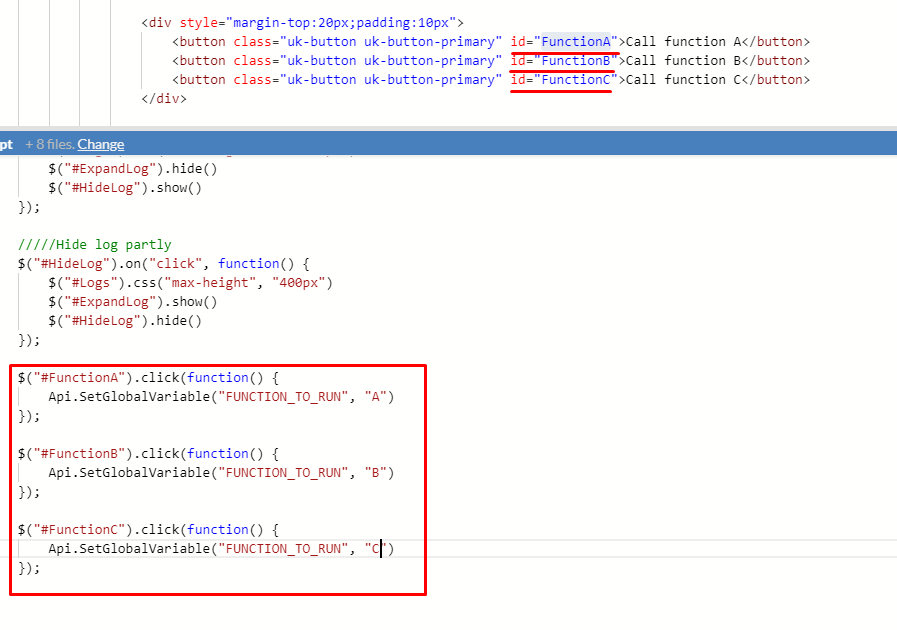Click the "A" value in the first SetGlobalVariable call
Image resolution: width=897 pixels, height=630 pixels.
point(376,397)
